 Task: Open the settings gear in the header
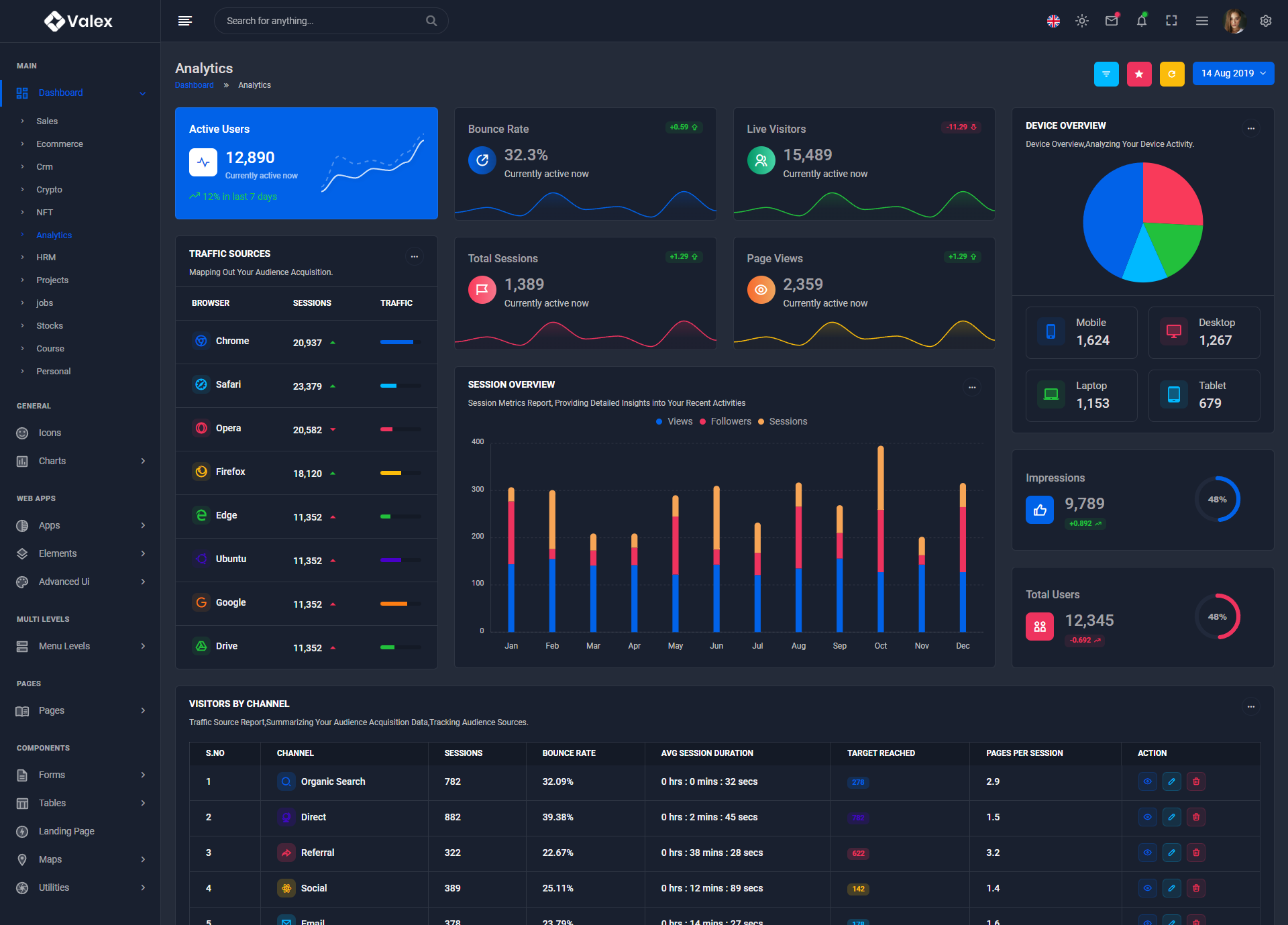1265,21
